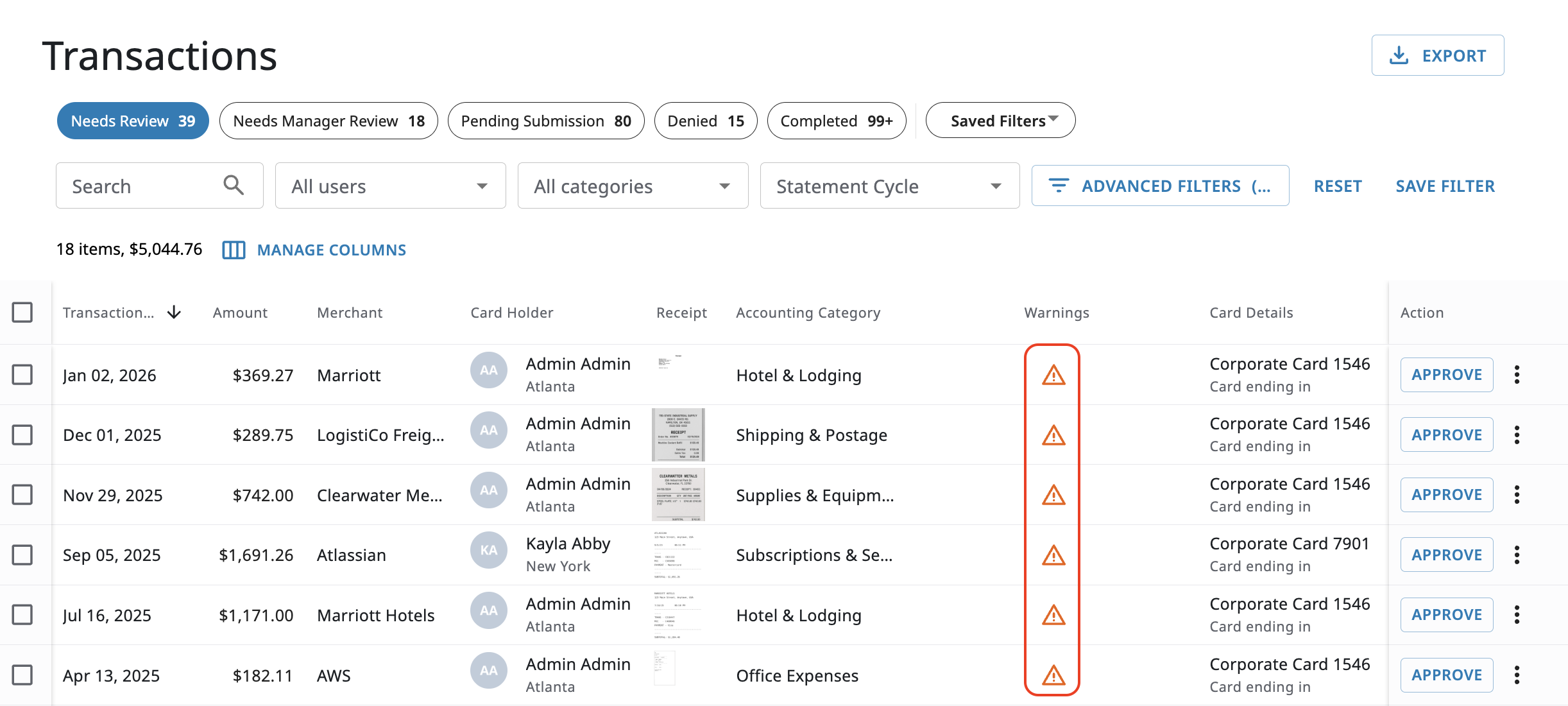Switch to the Denied tab

pyautogui.click(x=705, y=121)
